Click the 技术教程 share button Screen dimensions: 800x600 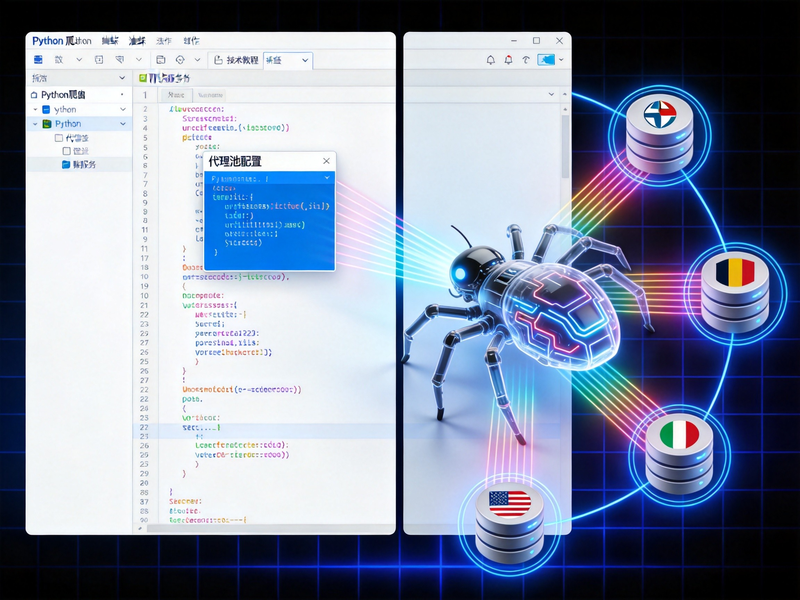coord(236,60)
